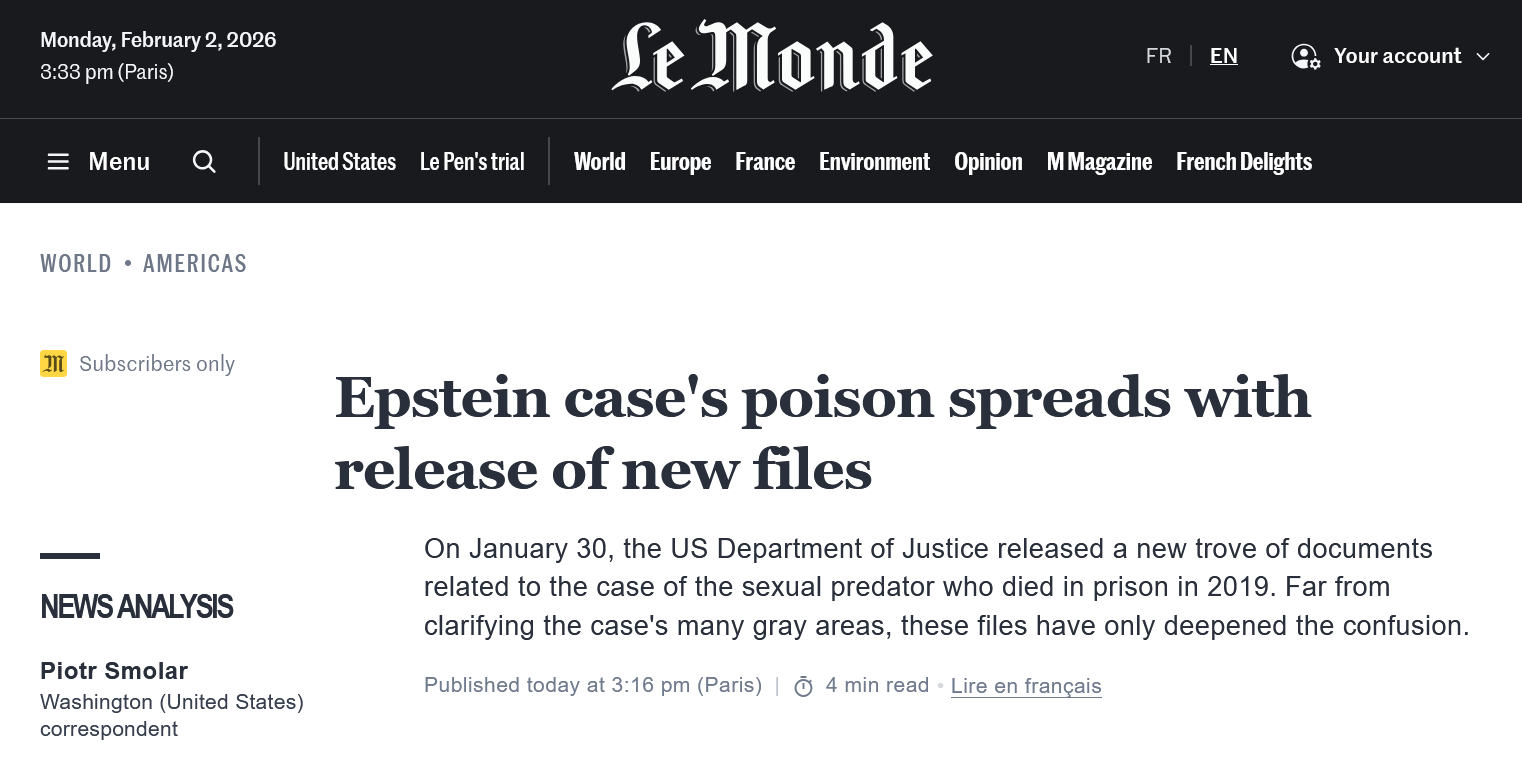Click the WORLD breadcrumb link
The height and width of the screenshot is (761, 1522).
[76, 264]
